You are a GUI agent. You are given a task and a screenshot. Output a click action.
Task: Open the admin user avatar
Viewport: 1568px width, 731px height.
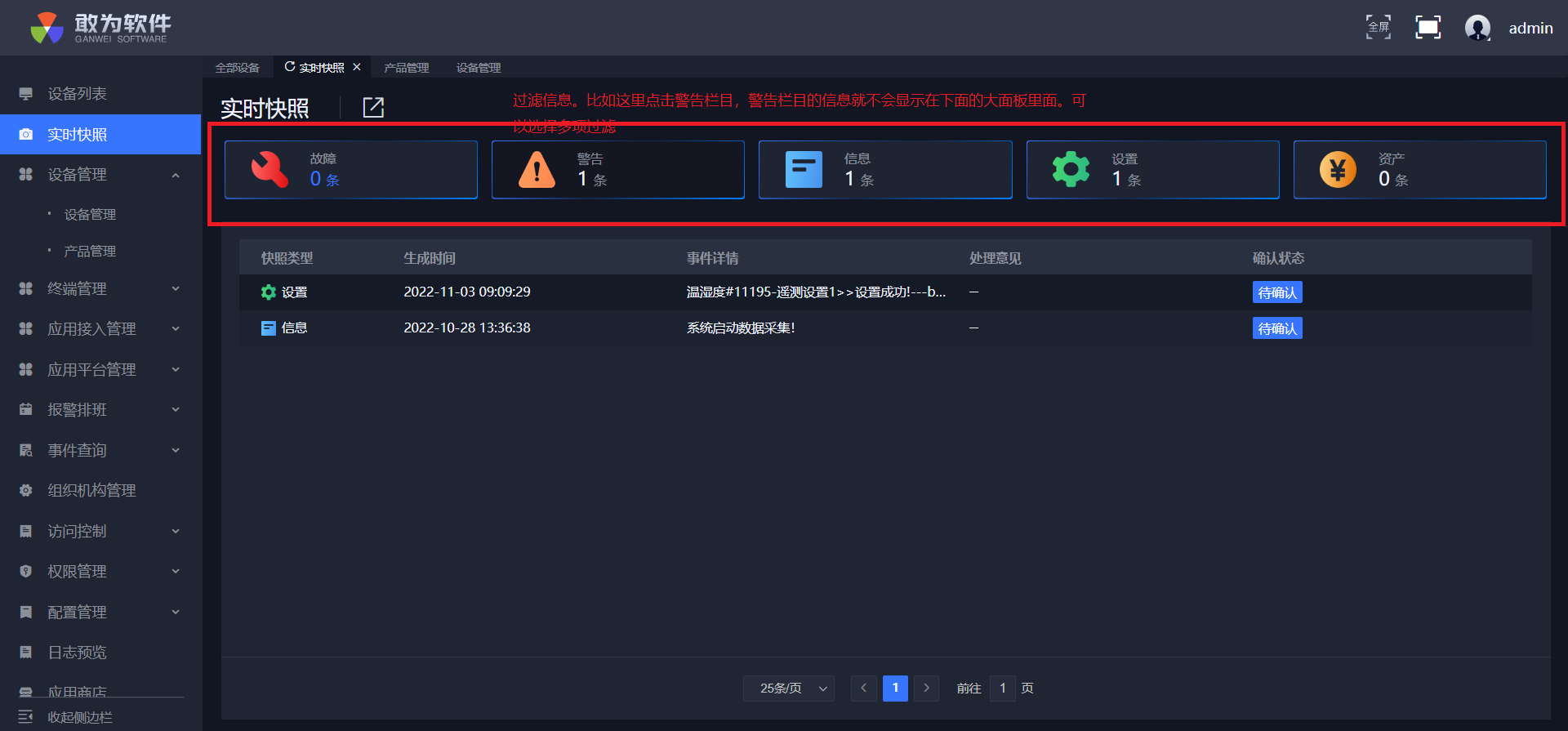[x=1477, y=28]
